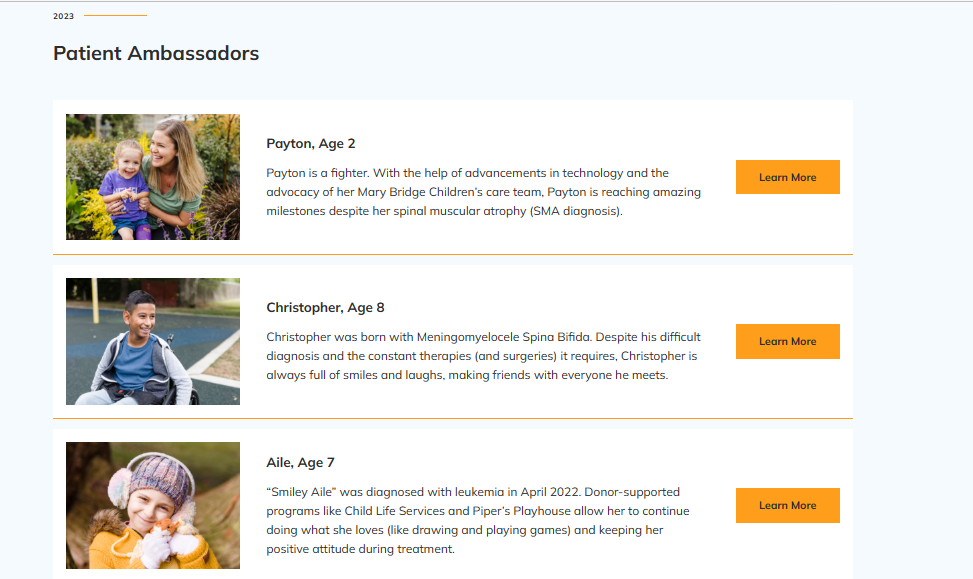View the photo of Aile wearing earmuffs
This screenshot has height=579, width=973.
(x=153, y=505)
